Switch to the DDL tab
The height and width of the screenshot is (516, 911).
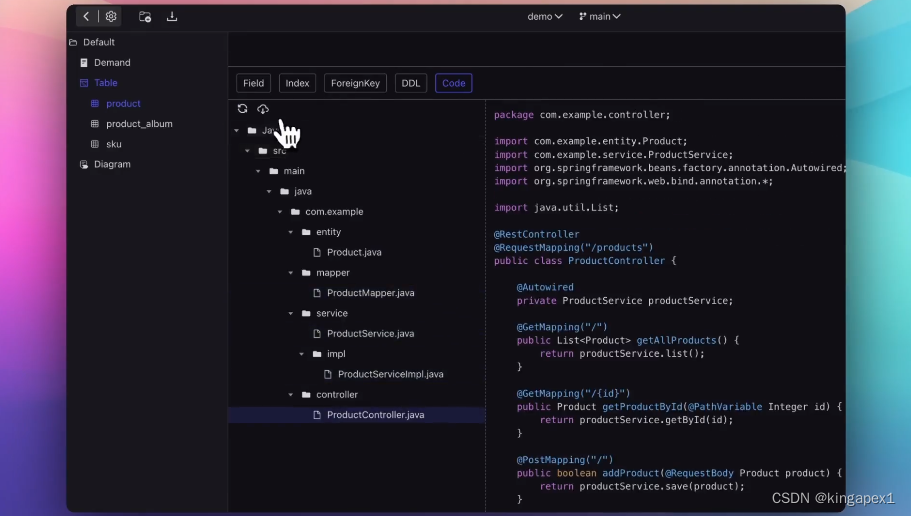(x=411, y=83)
